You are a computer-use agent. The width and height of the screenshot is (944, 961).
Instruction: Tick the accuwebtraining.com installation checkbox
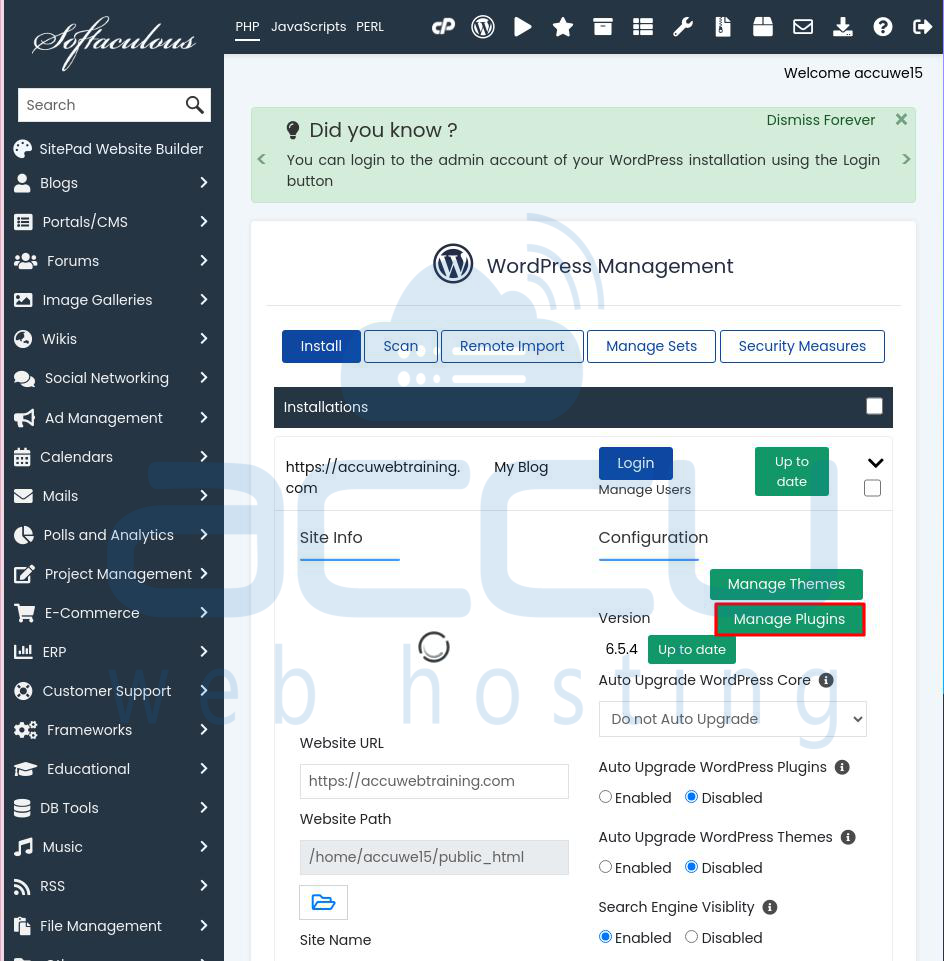coord(872,488)
